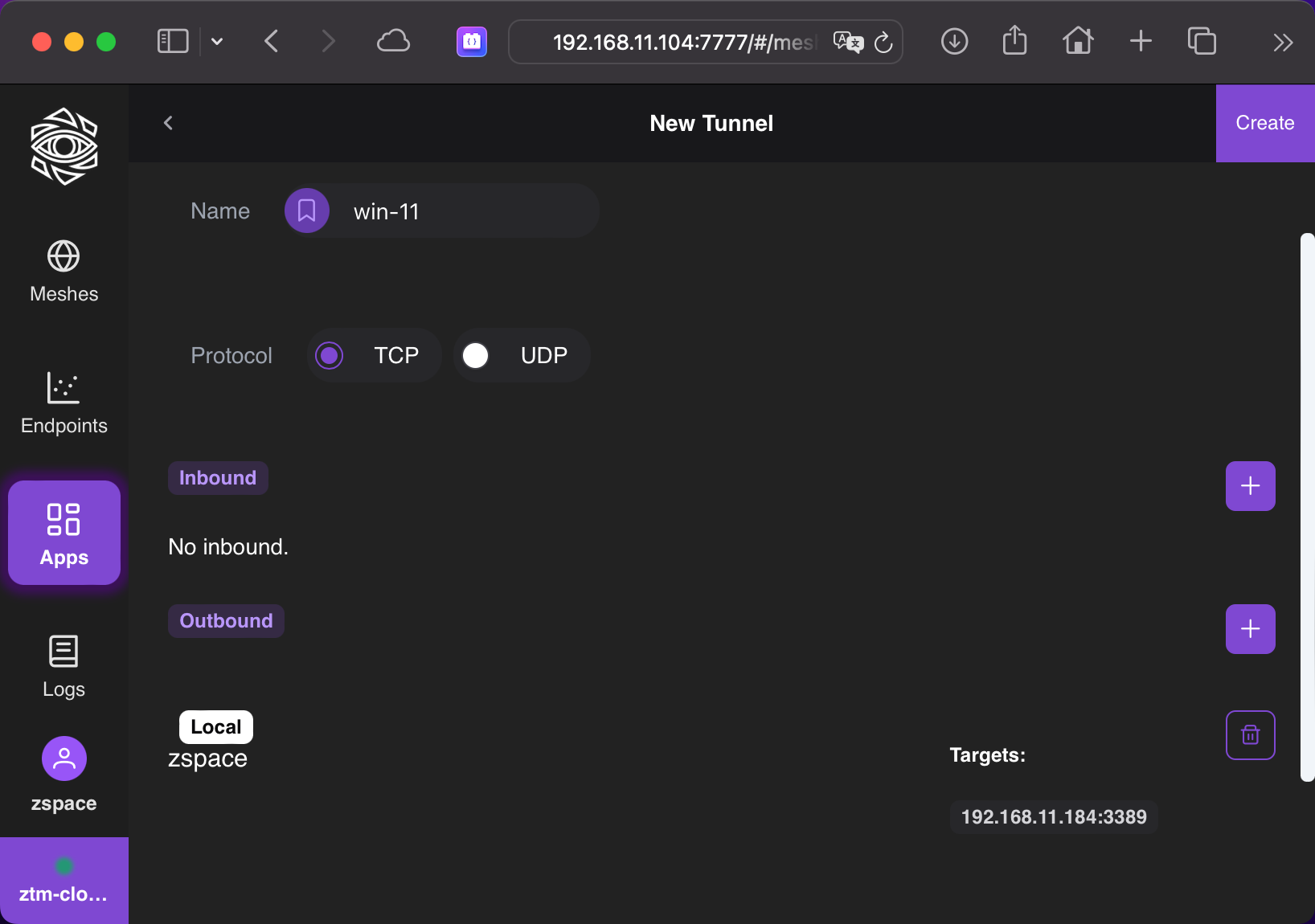Open the Meshes section

64,272
